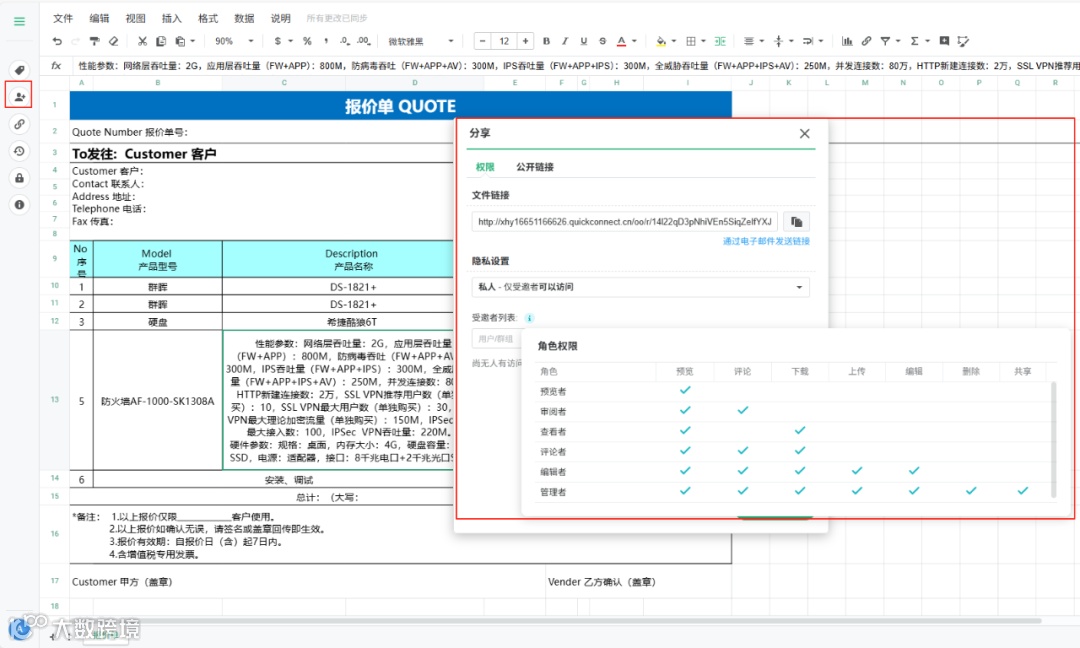Open version history clock icon in sidebar
Image resolution: width=1080 pixels, height=648 pixels.
19,151
